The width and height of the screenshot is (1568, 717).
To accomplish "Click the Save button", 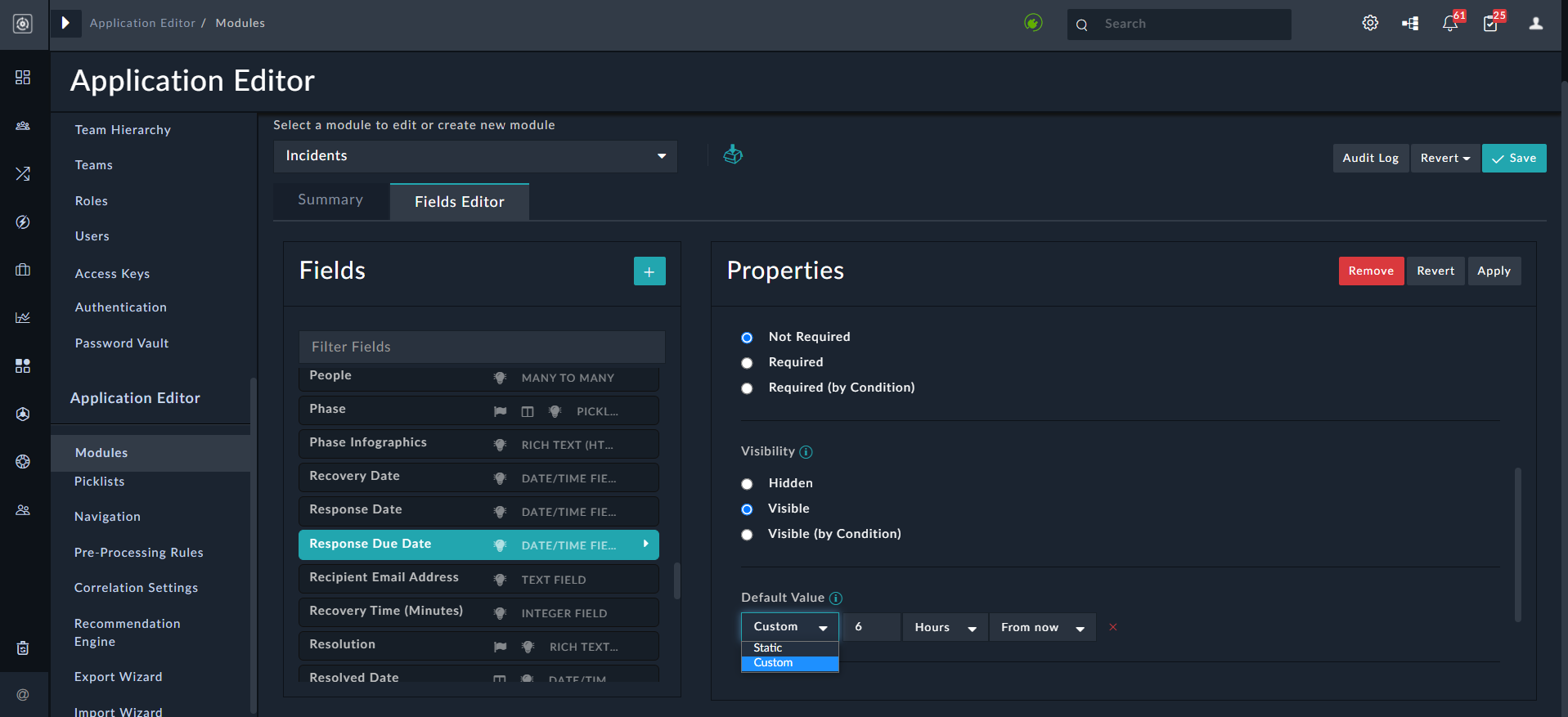I will (x=1514, y=159).
